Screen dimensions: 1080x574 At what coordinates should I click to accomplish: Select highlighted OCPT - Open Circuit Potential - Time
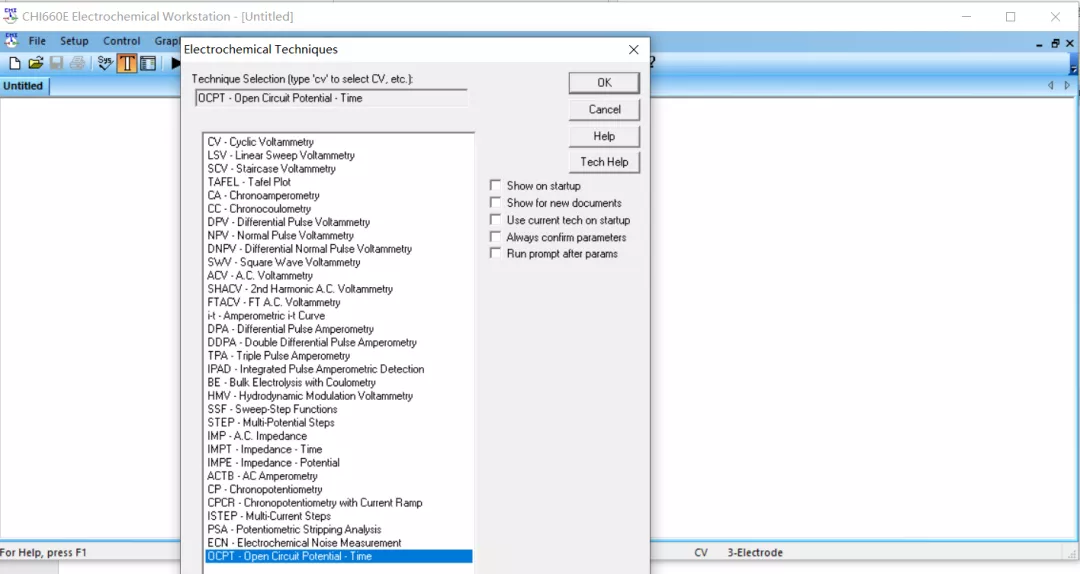tap(339, 556)
